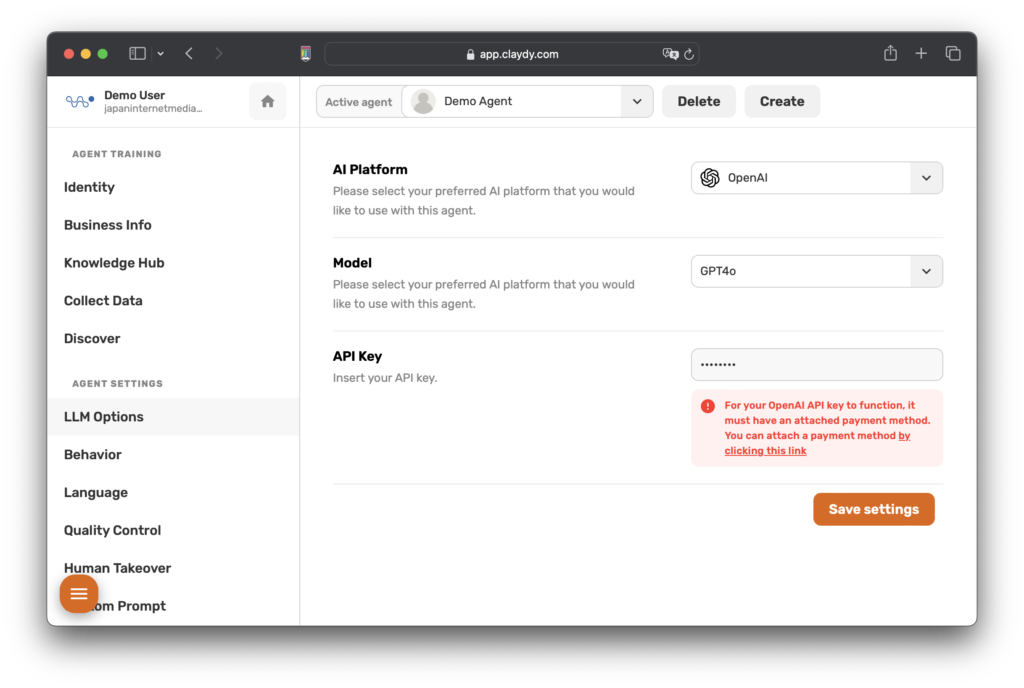Click the Safari sidebar toggle icon
Screen dimensions: 1024x688
pyautogui.click(x=138, y=54)
